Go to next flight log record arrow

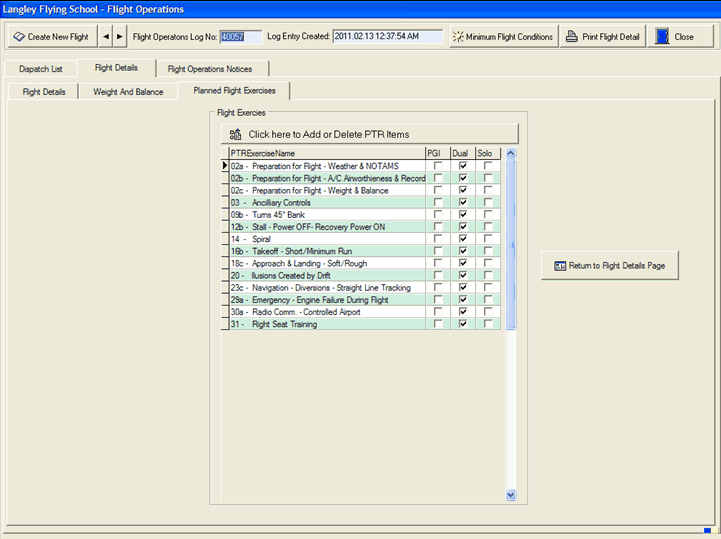pyautogui.click(x=121, y=37)
